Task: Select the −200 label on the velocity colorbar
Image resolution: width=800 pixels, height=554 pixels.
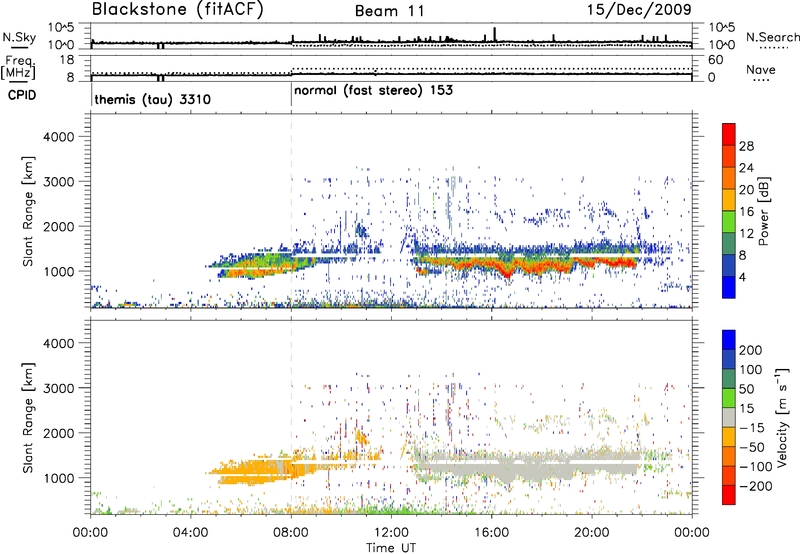Action: (756, 486)
